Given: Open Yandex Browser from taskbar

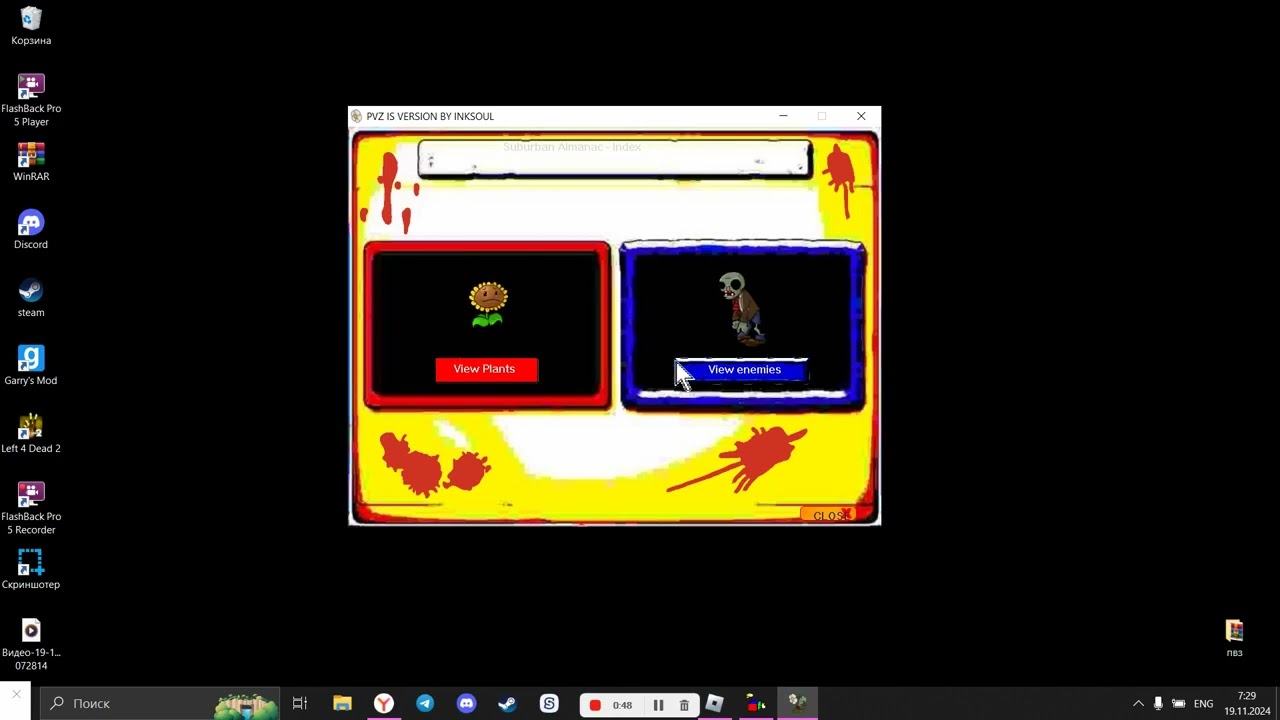Looking at the screenshot, I should [x=384, y=704].
